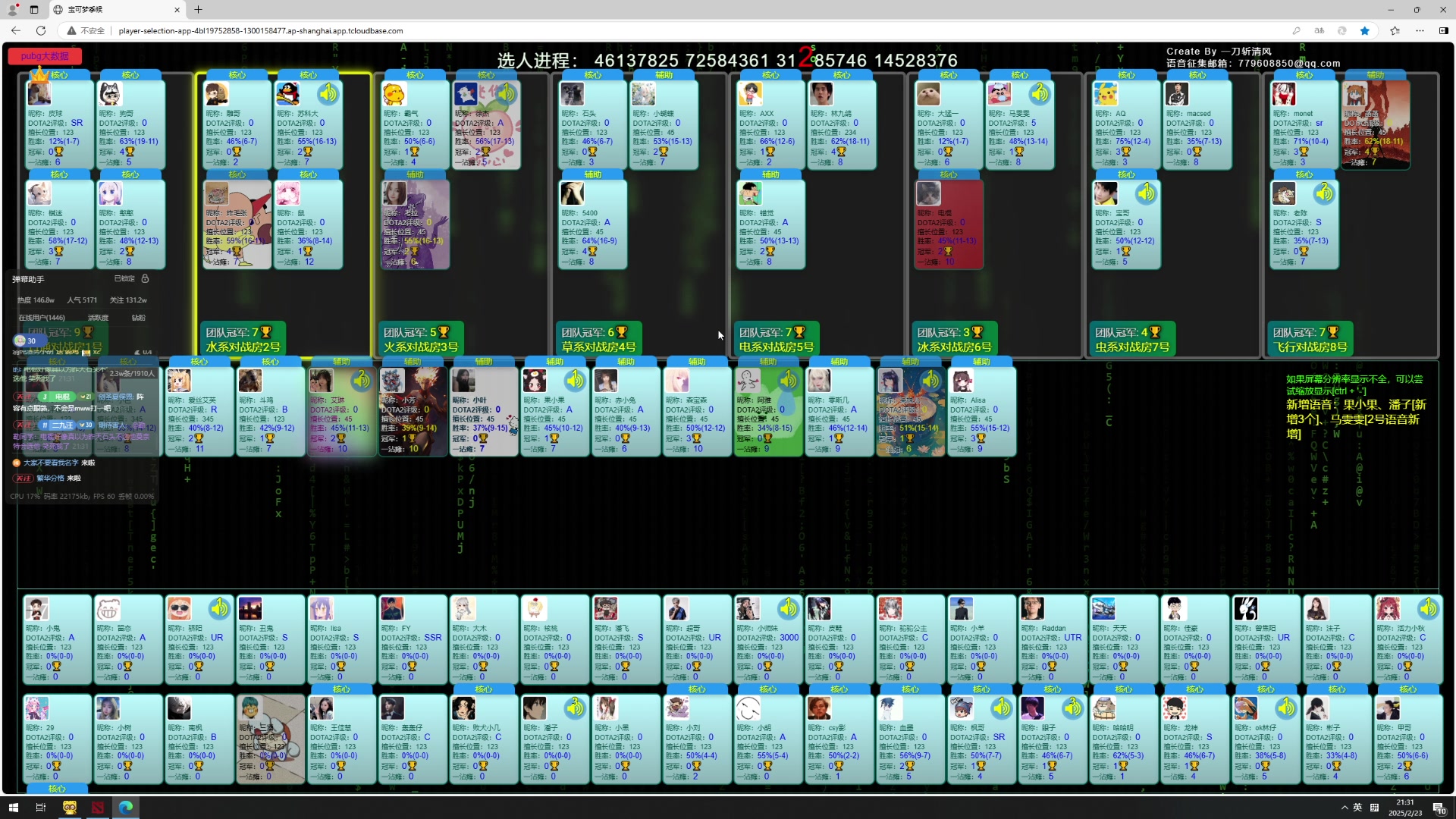Screen dimensions: 1456x819
Task: Pick the red 电棍 player card
Action: pyautogui.click(x=949, y=224)
